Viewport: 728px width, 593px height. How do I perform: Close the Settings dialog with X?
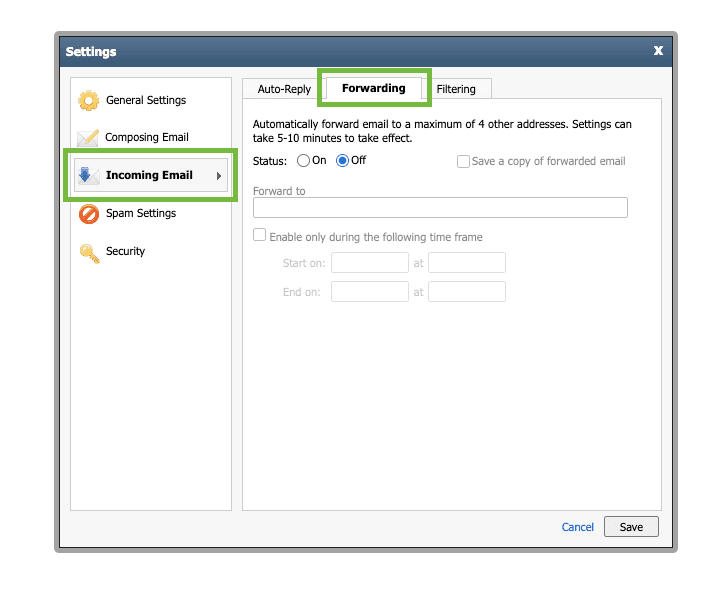click(x=658, y=51)
